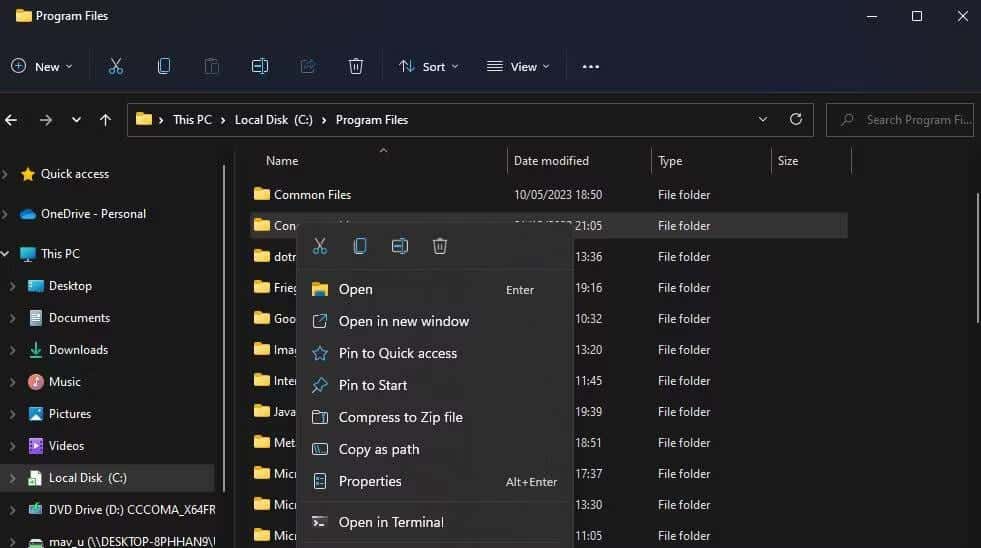981x548 pixels.
Task: Choose Open in Terminal
Action: tap(435, 522)
